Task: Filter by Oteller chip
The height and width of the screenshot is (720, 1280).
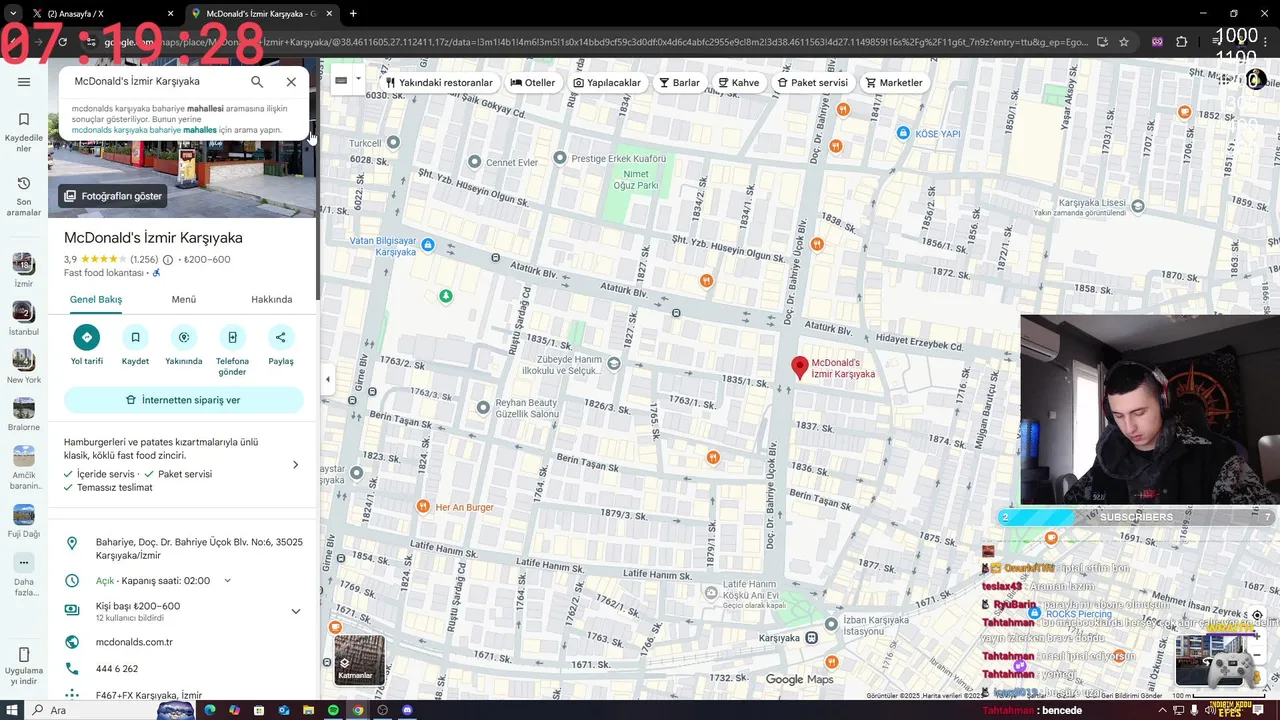Action: point(532,83)
